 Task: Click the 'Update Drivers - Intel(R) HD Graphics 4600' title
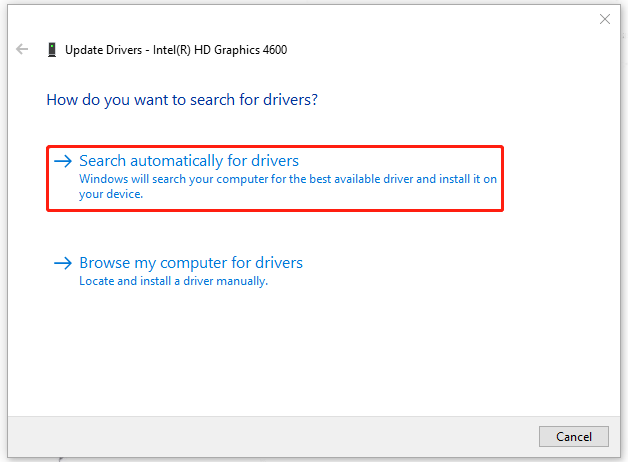point(177,49)
